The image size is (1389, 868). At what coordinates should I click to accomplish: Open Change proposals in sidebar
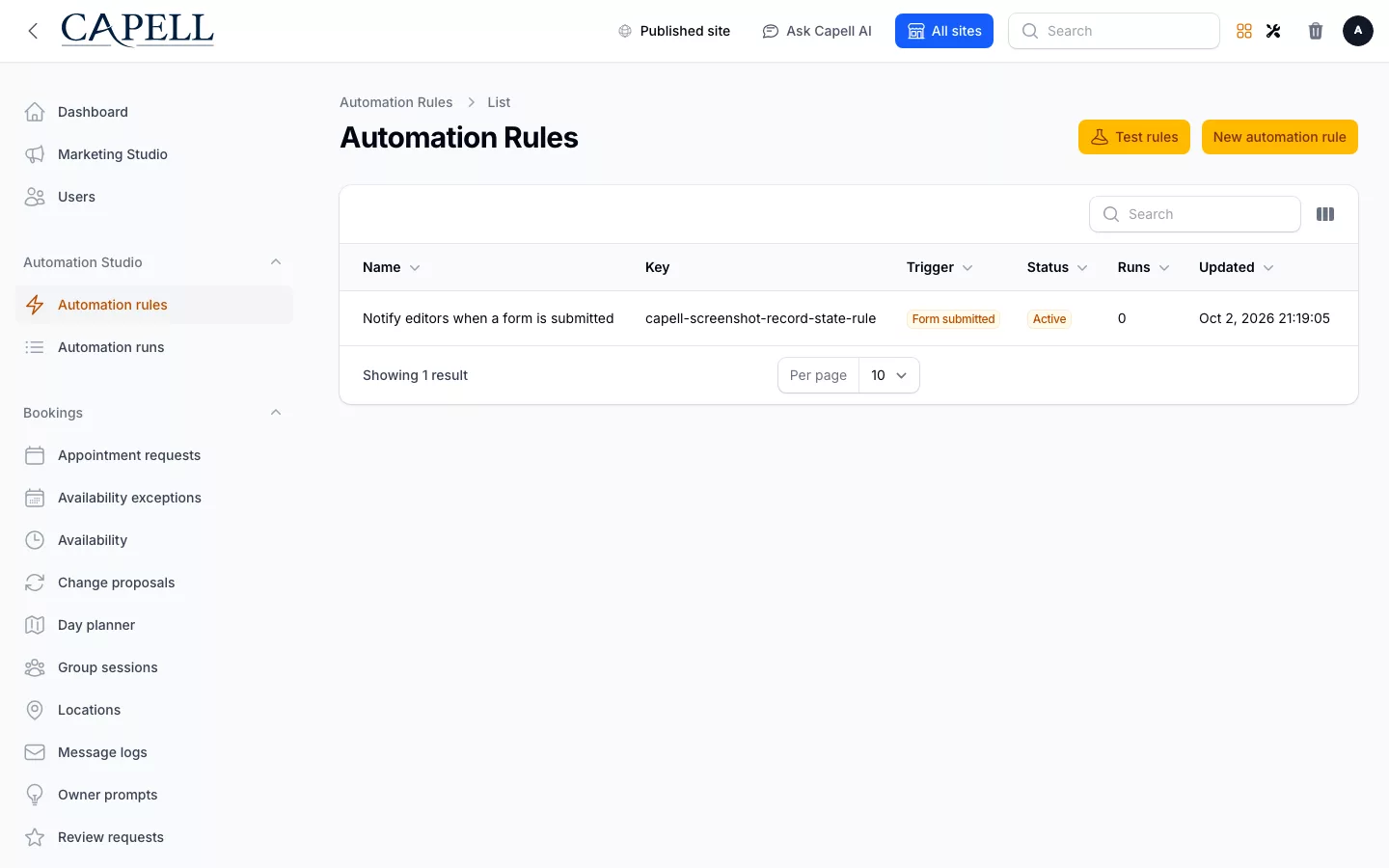click(154, 583)
